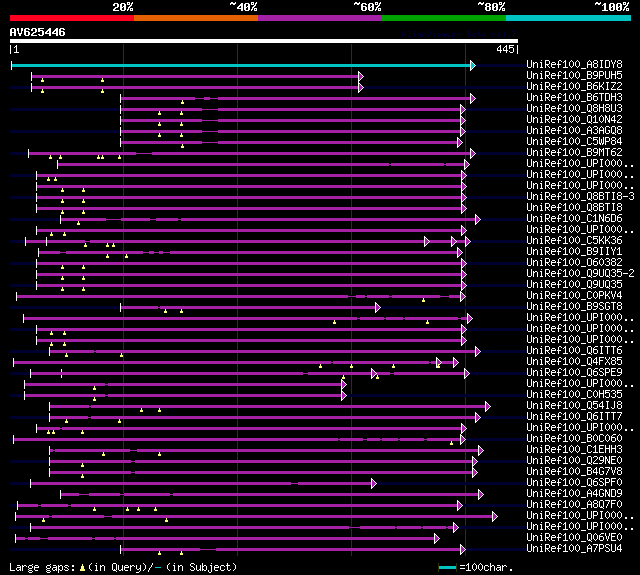Select hit UniRef100_Q8BTI8
This screenshot has height=575, width=640.
[x=574, y=208]
